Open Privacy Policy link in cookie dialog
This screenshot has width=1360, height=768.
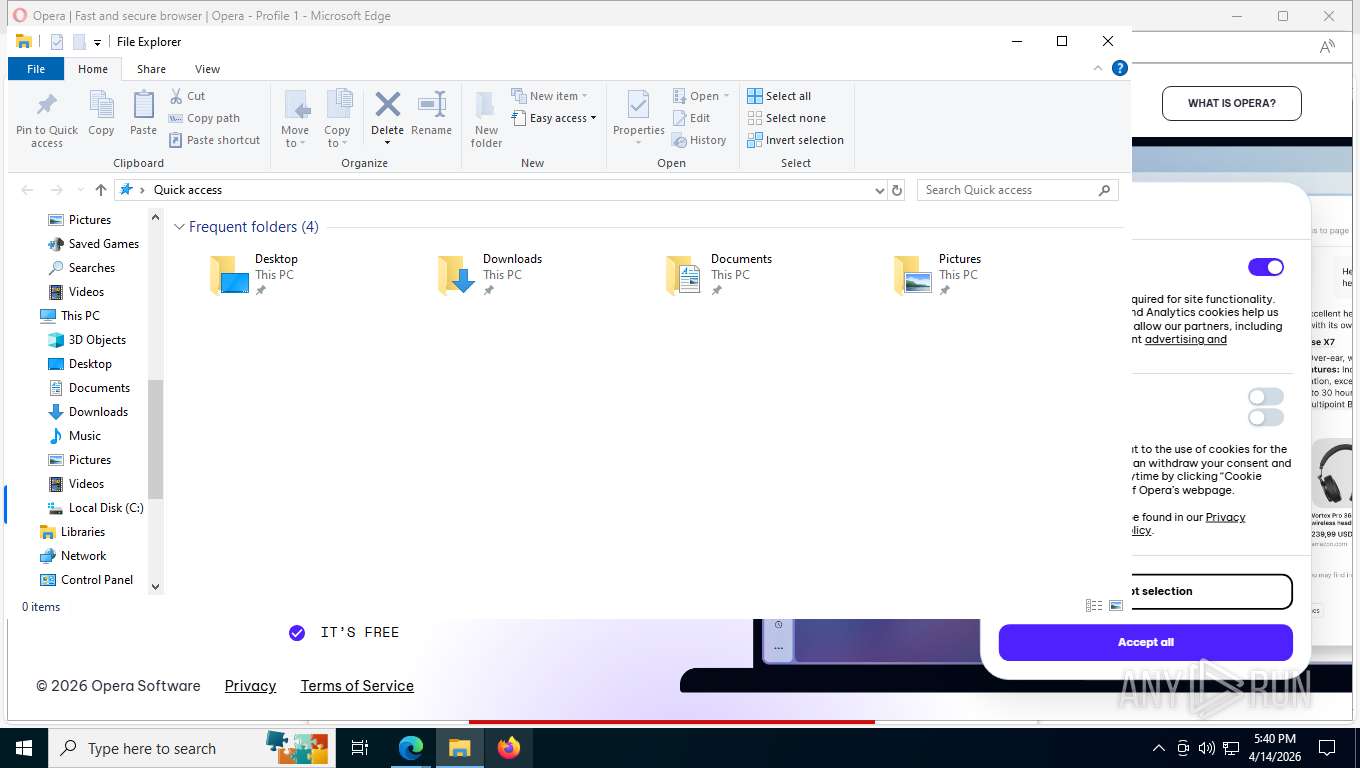coord(1225,517)
